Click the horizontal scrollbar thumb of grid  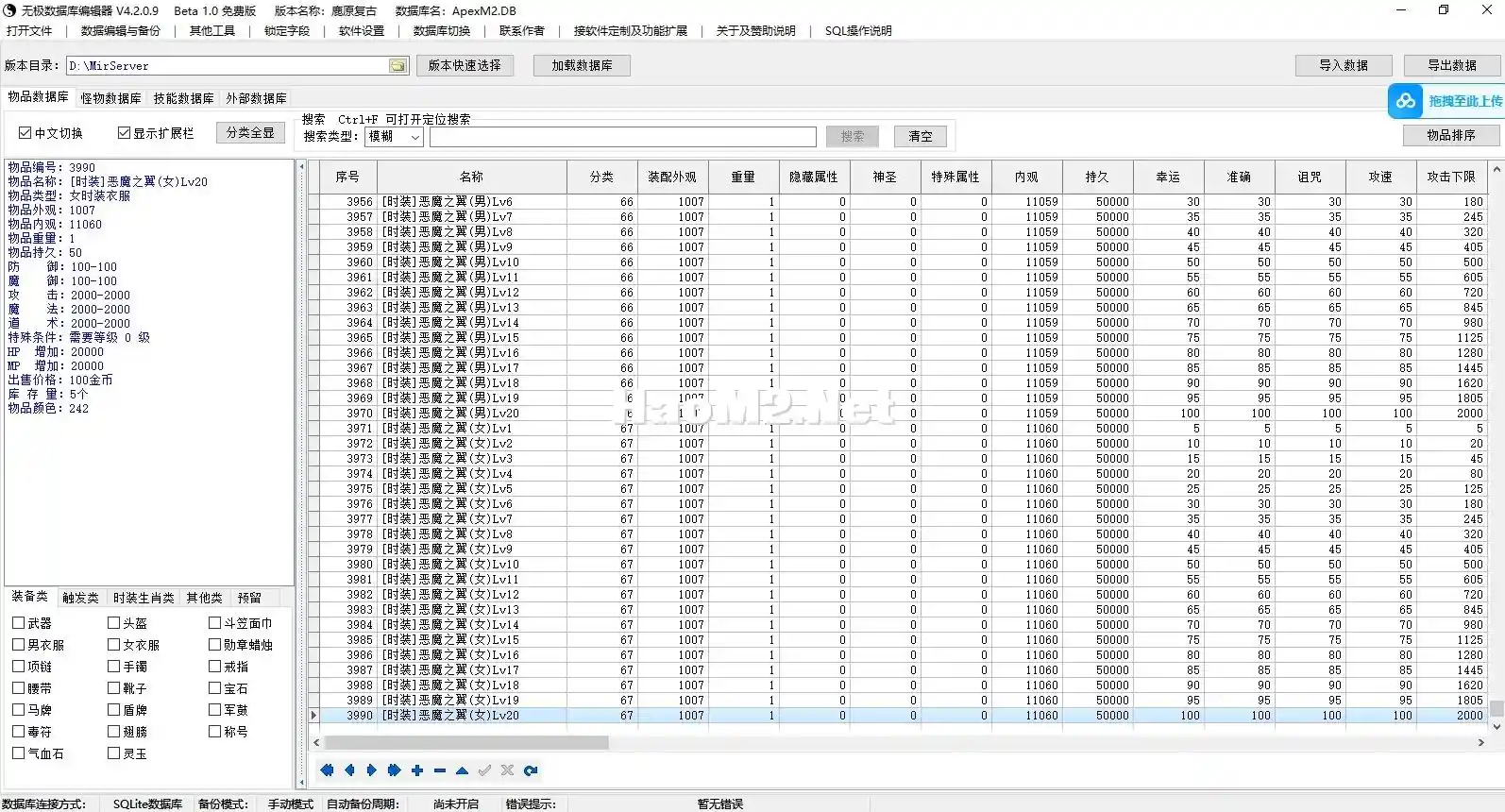[466, 743]
